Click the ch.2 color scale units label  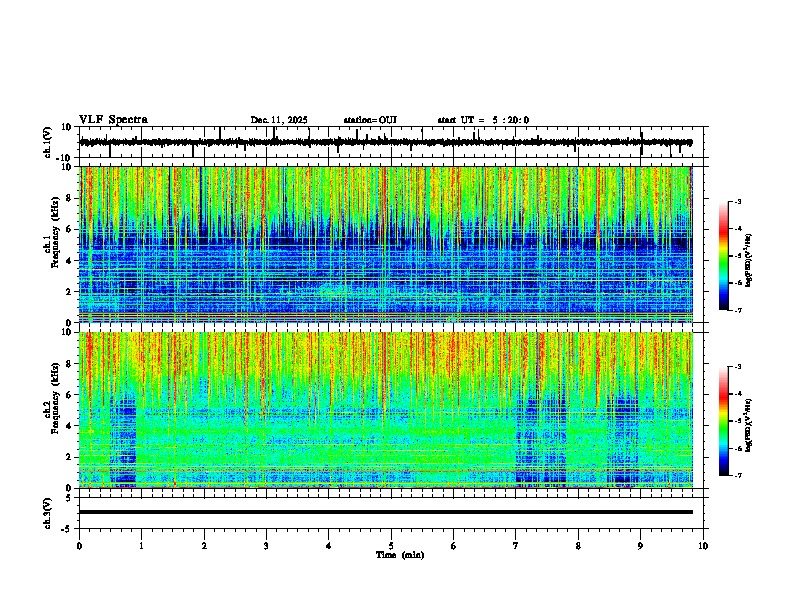[x=749, y=425]
